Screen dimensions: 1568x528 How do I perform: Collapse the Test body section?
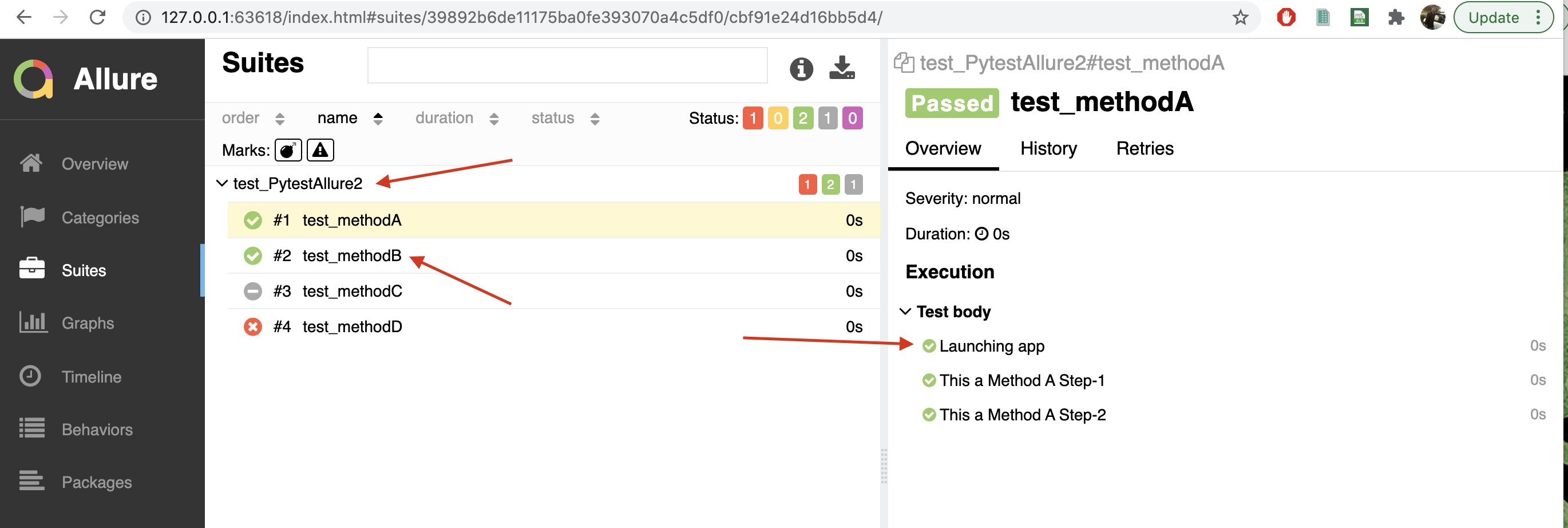[x=905, y=311]
